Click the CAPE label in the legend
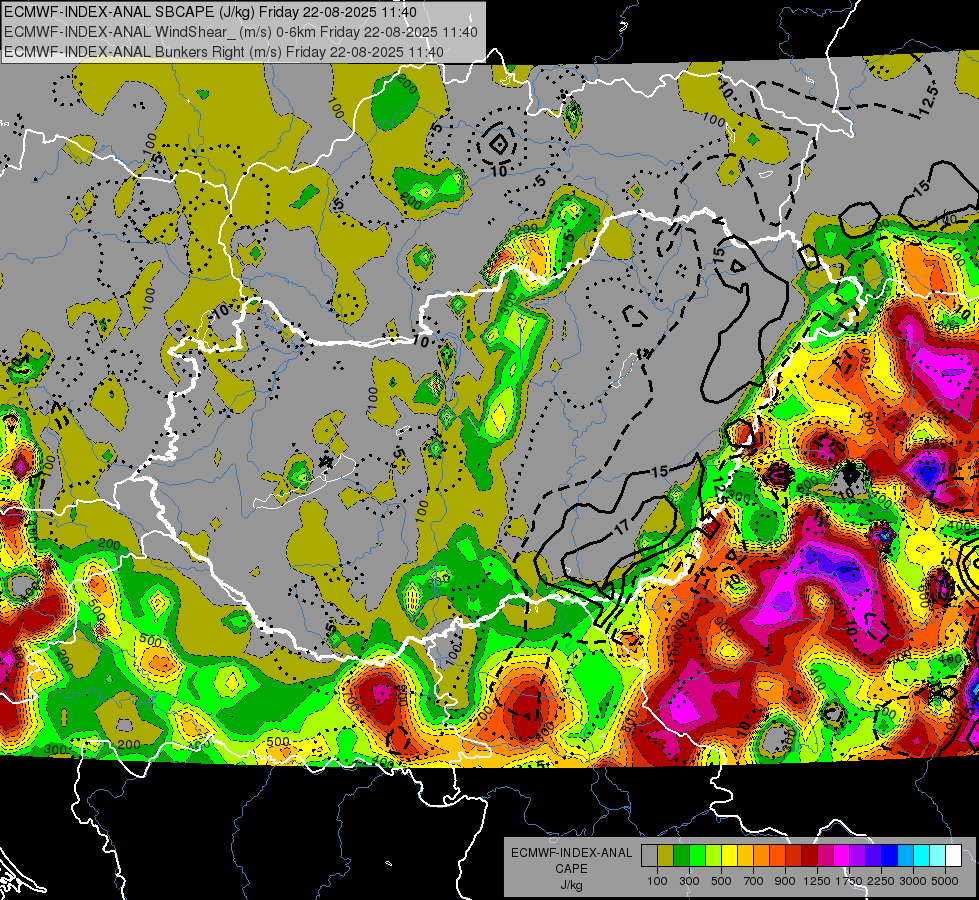Viewport: 979px width, 900px height. pyautogui.click(x=572, y=869)
